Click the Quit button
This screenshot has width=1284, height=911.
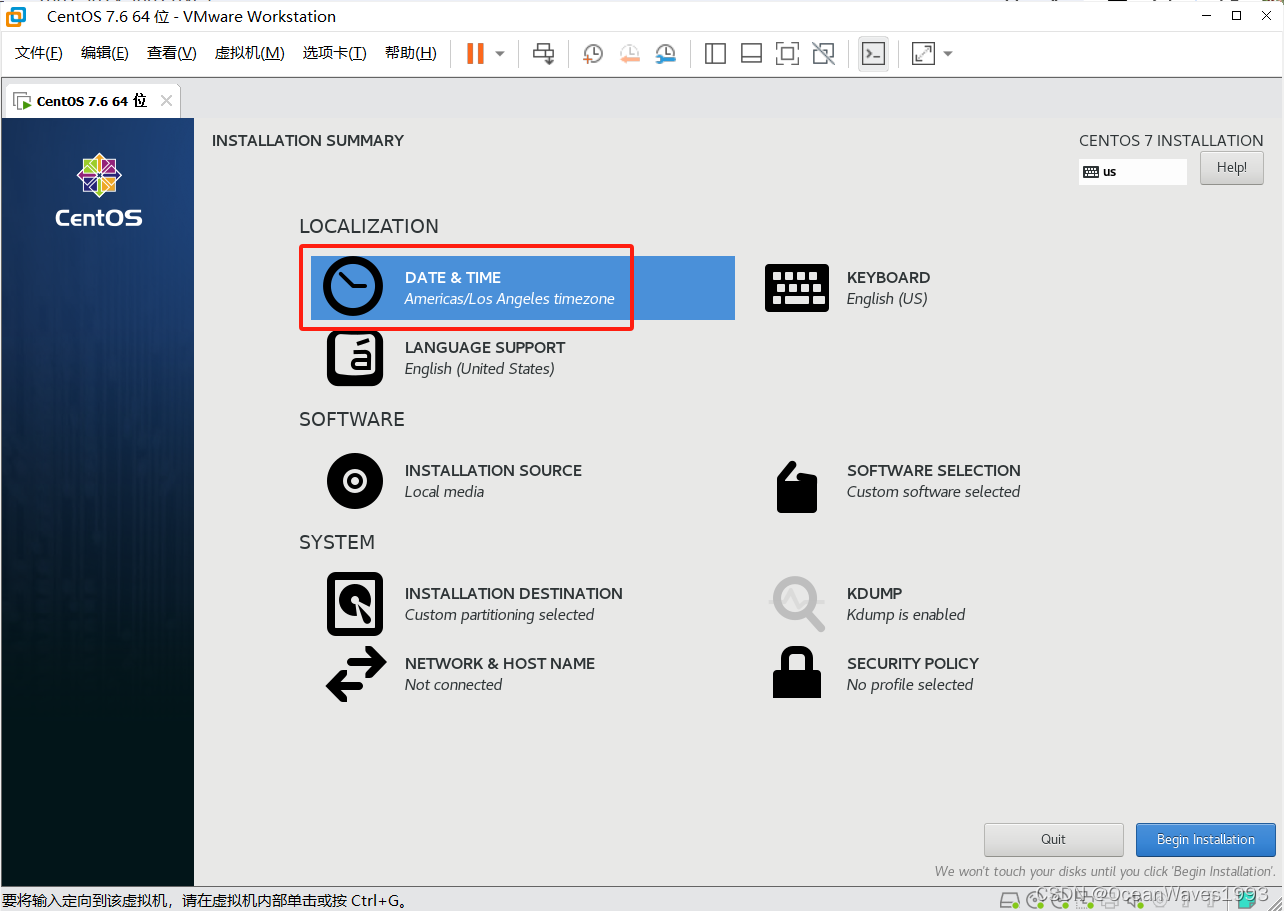click(1054, 840)
